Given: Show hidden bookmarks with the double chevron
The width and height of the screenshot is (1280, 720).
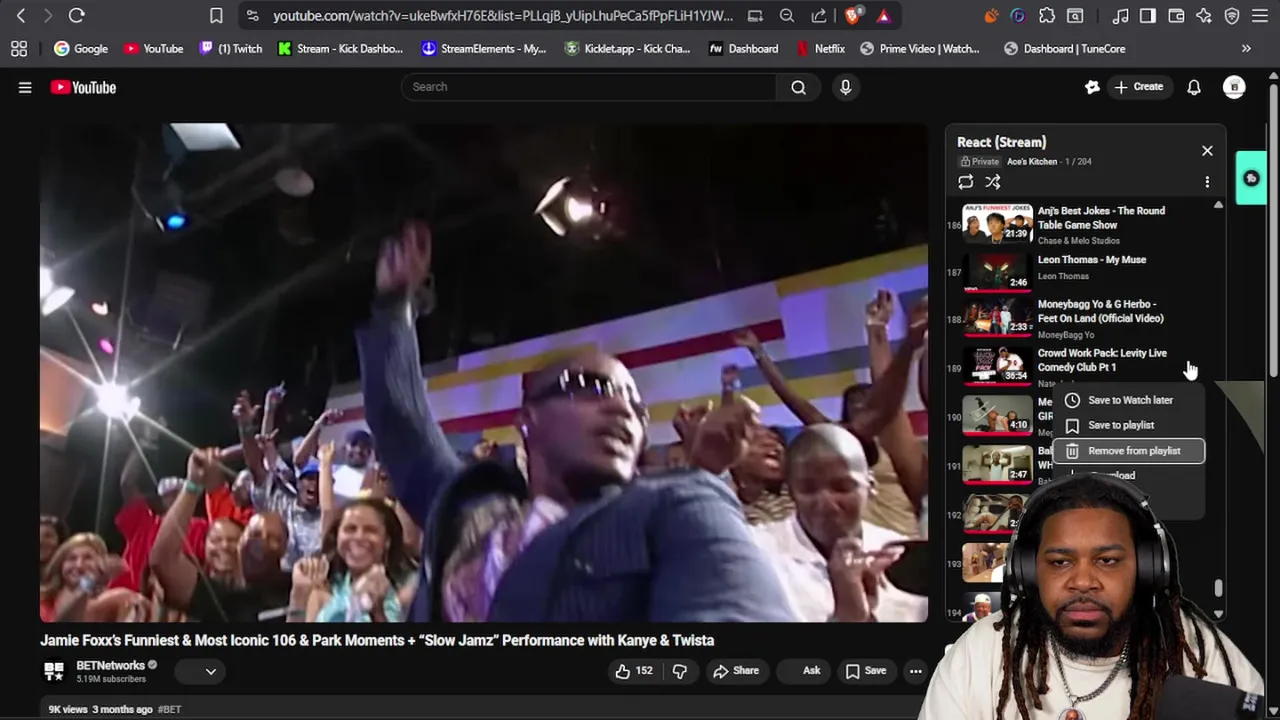Looking at the screenshot, I should [x=1246, y=48].
